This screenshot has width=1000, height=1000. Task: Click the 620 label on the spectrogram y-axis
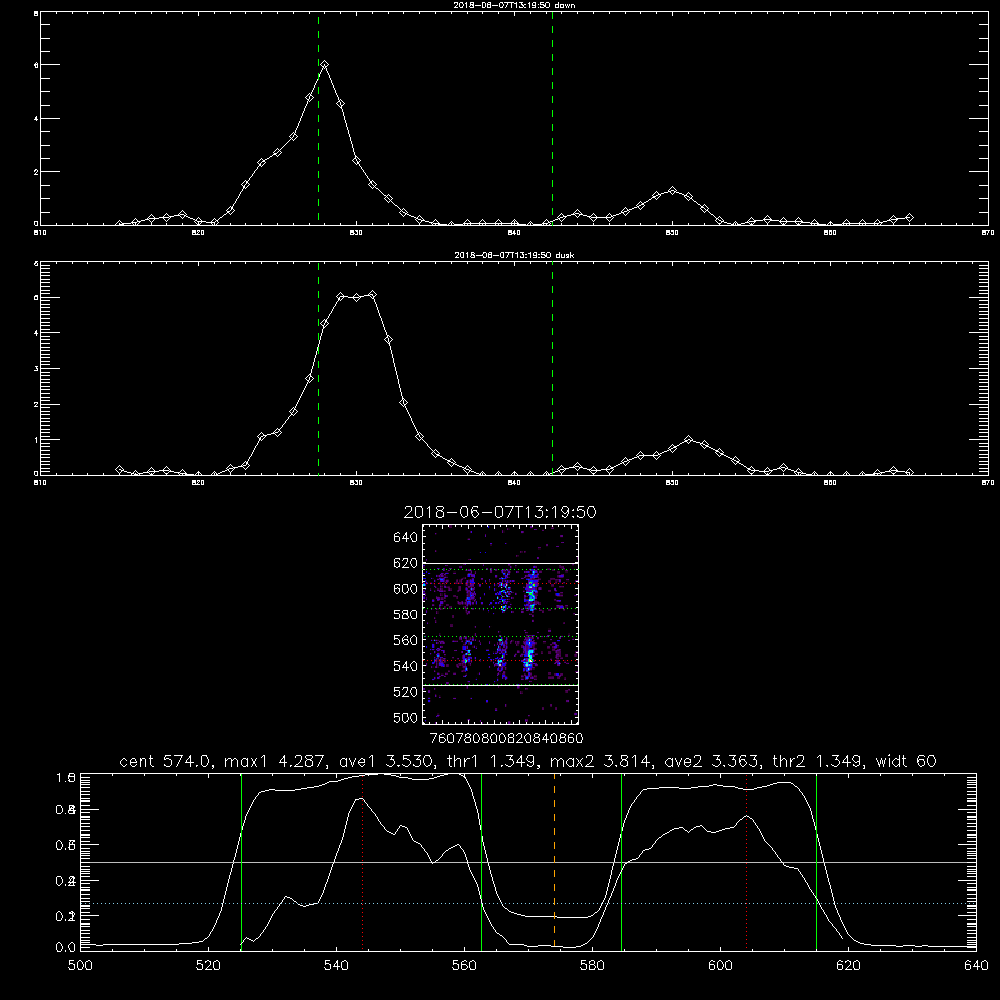[x=406, y=563]
